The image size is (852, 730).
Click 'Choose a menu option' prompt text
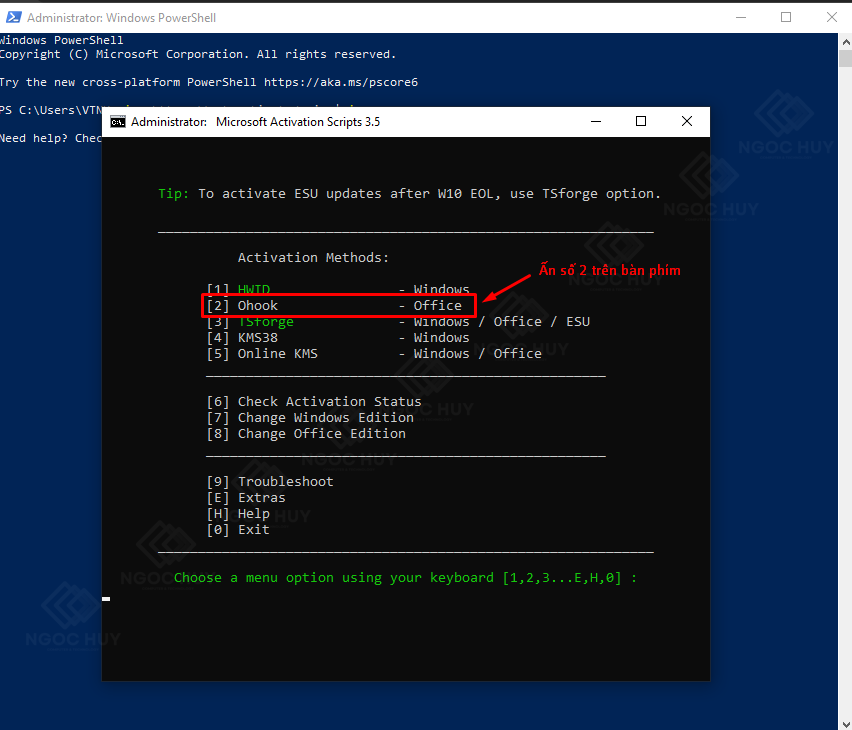[405, 578]
